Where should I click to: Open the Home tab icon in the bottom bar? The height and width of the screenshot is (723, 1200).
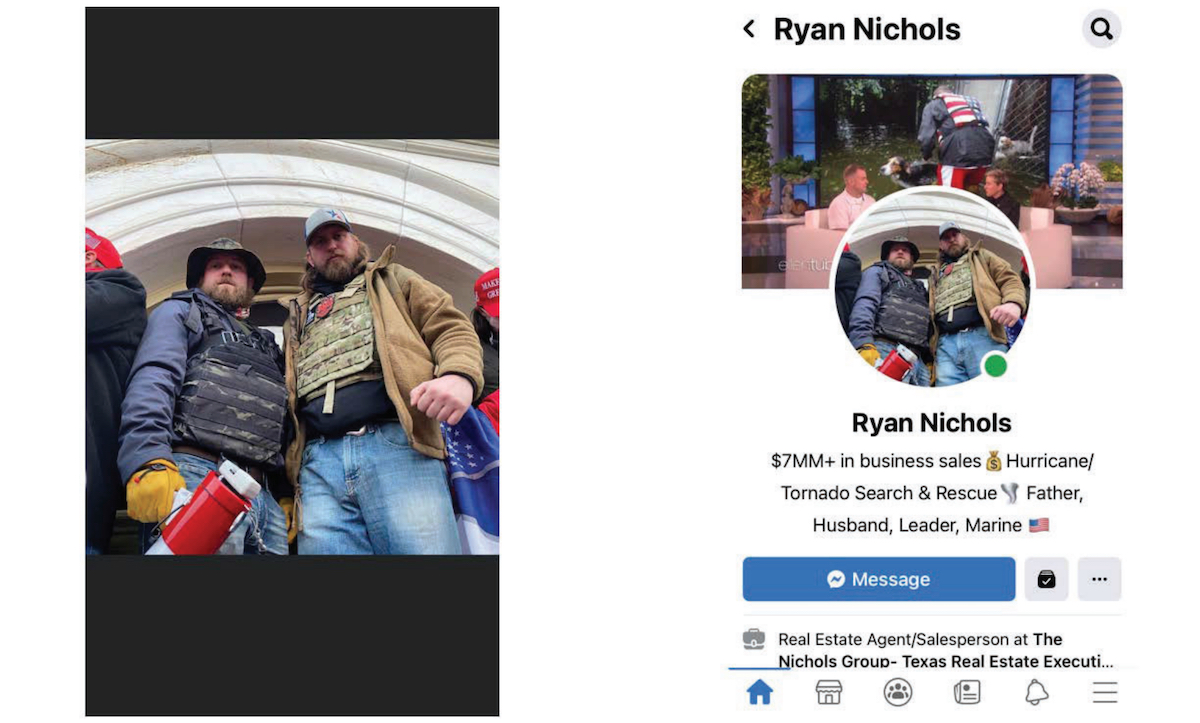(760, 692)
